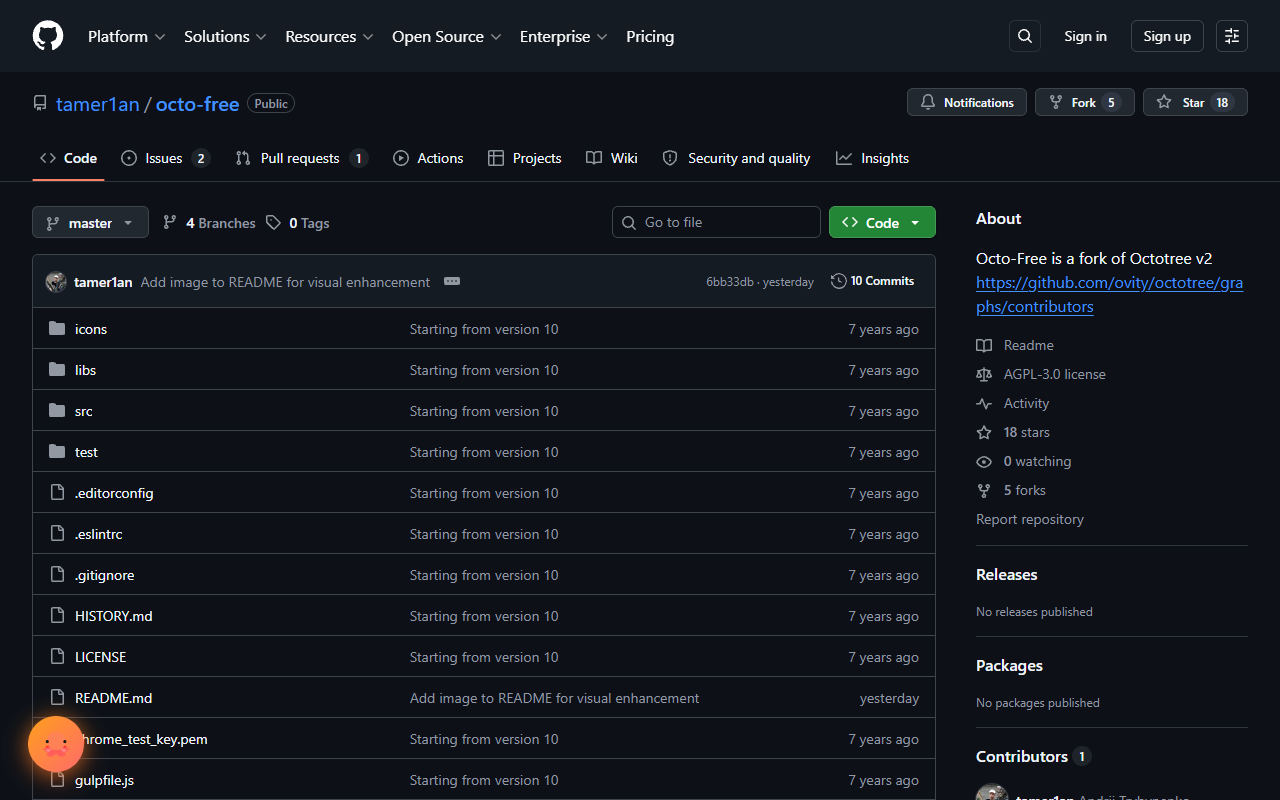The height and width of the screenshot is (800, 1280).
Task: Click the src folder icon
Action: coord(57,411)
